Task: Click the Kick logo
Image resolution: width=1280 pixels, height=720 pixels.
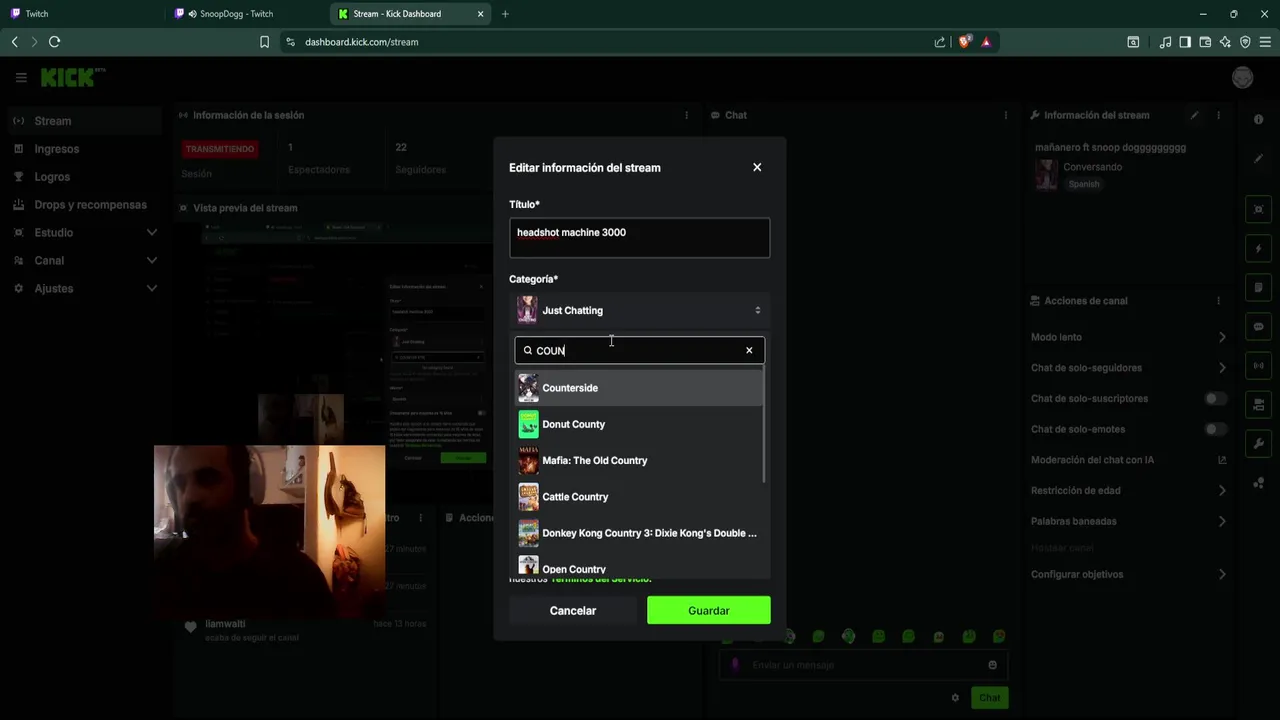Action: click(x=72, y=77)
